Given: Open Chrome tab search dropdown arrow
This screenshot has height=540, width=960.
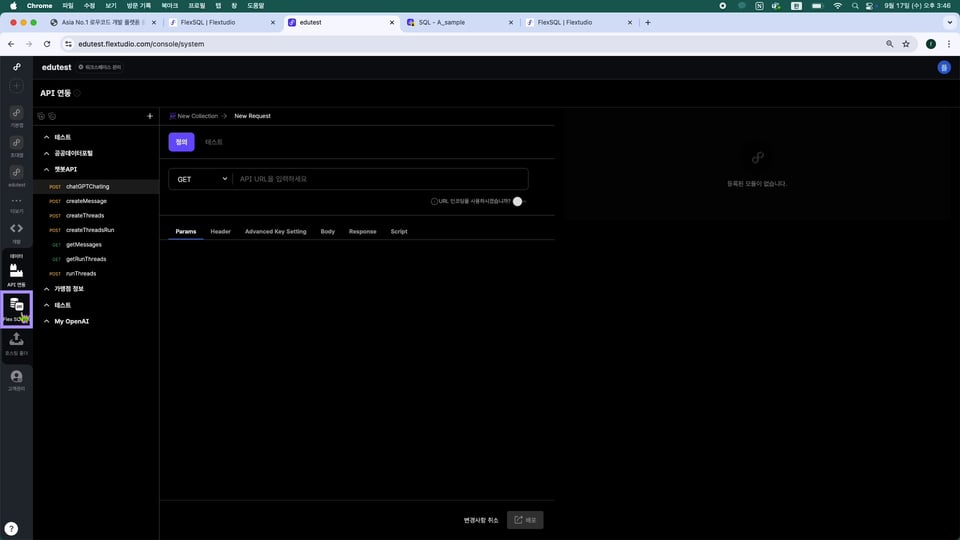Looking at the screenshot, I should pyautogui.click(x=950, y=22).
